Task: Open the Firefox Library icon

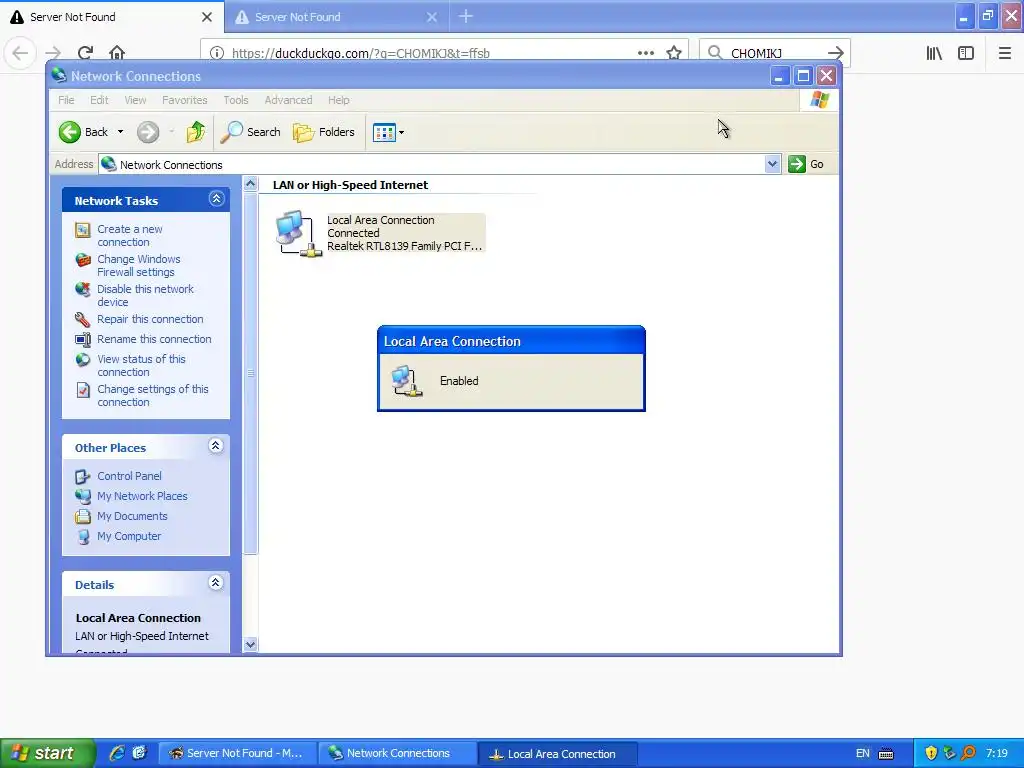Action: pyautogui.click(x=934, y=53)
